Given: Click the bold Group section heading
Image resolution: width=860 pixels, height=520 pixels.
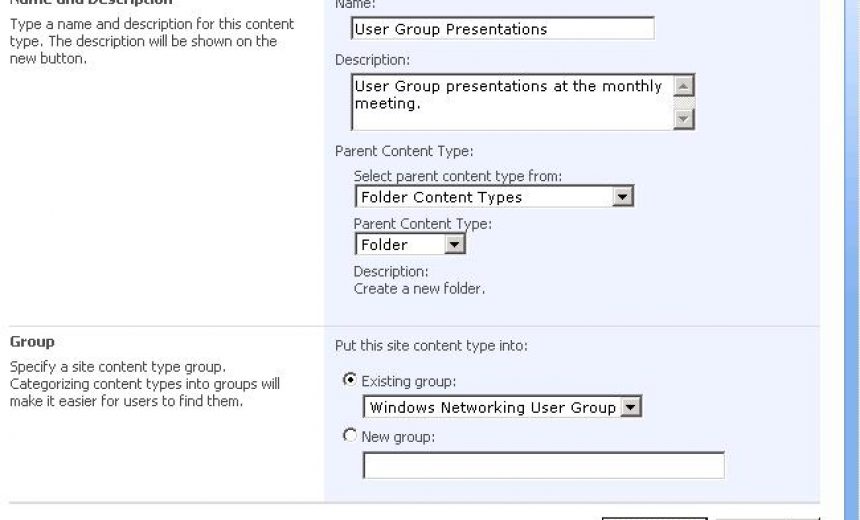Looking at the screenshot, I should pyautogui.click(x=32, y=342).
